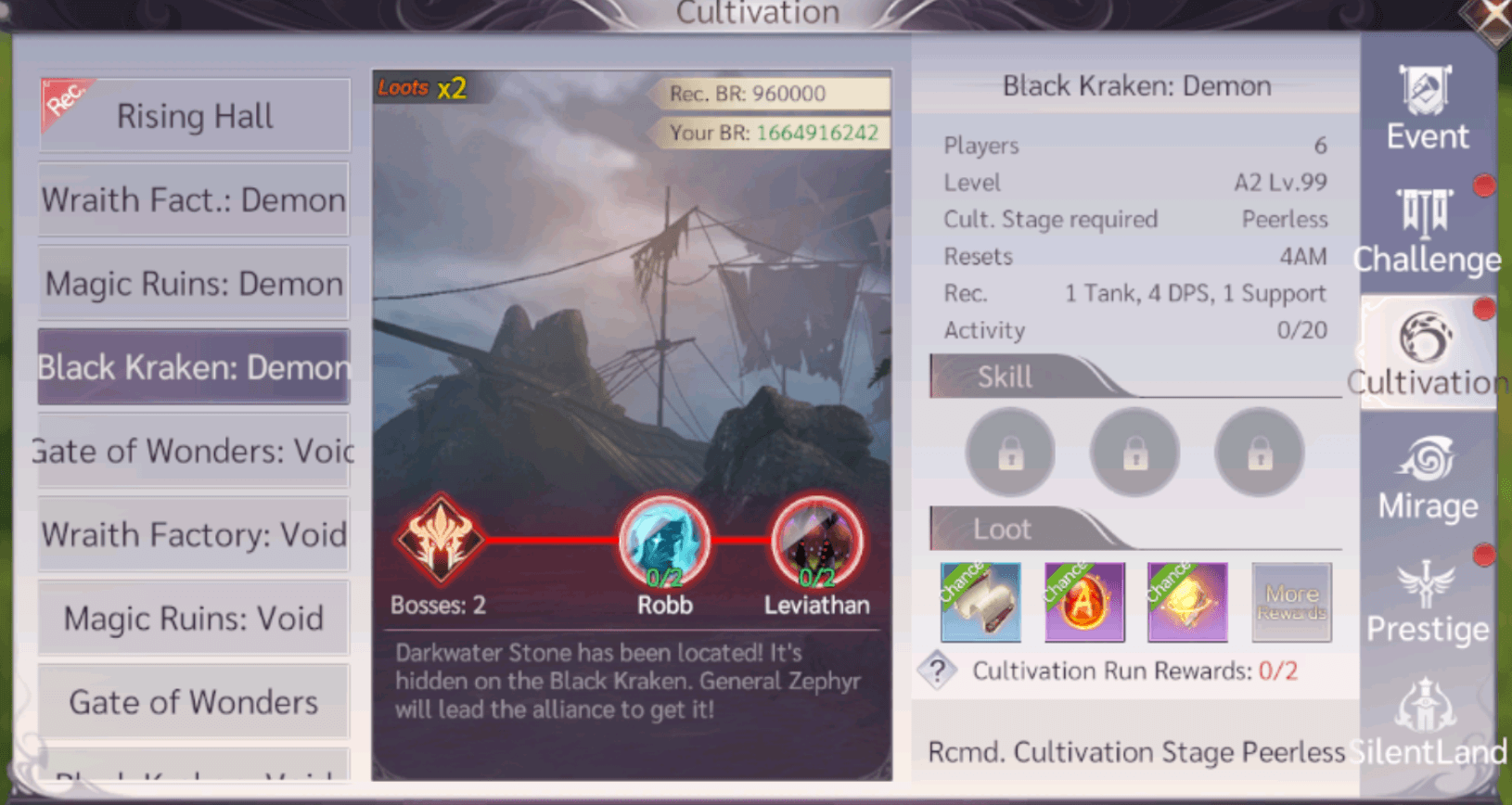
Task: Open the More Rewards button
Action: click(x=1291, y=603)
